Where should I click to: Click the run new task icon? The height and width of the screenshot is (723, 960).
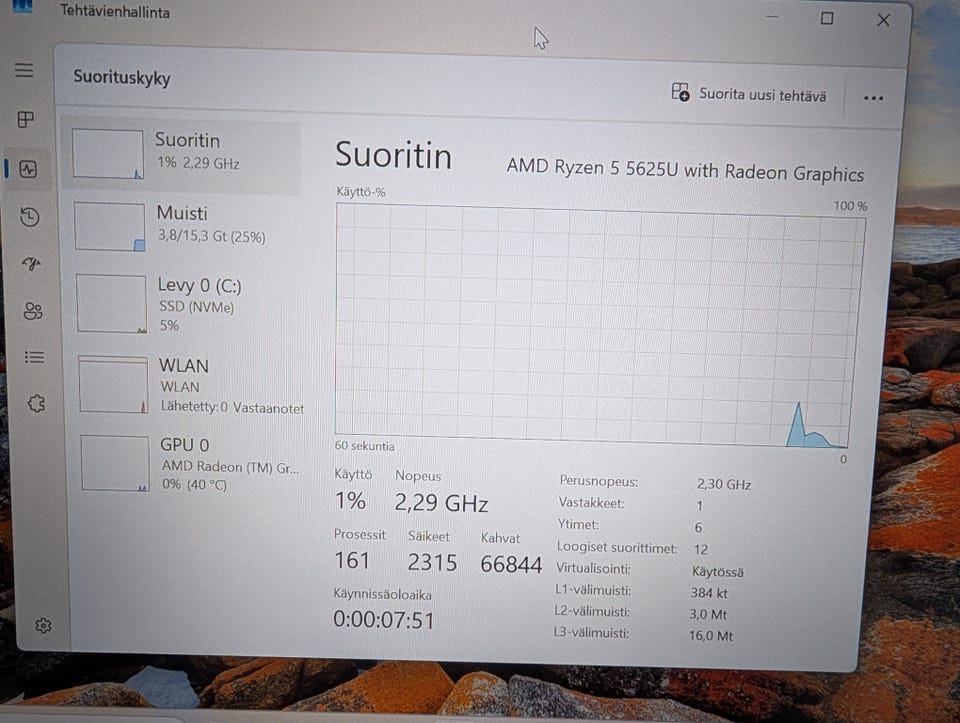click(x=680, y=92)
